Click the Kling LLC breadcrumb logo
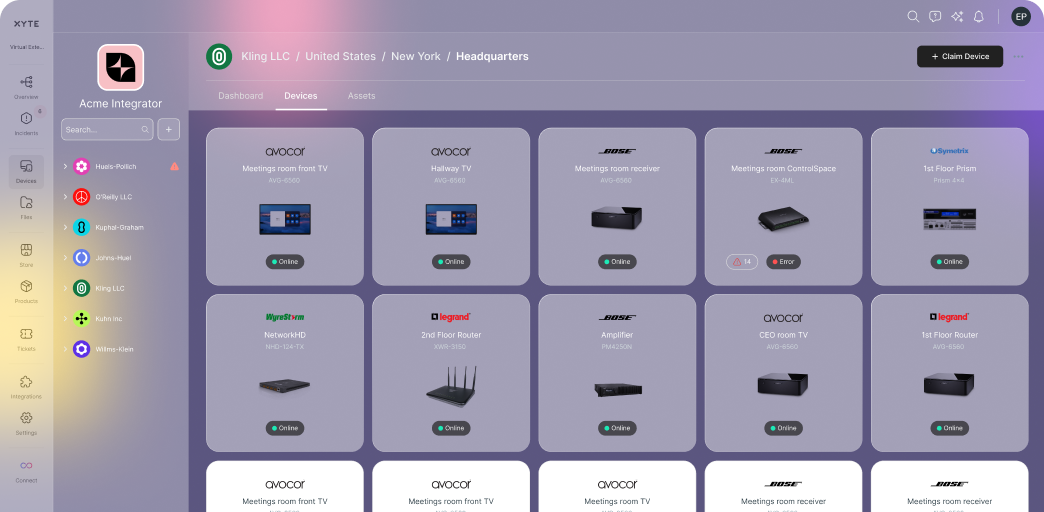1044x512 pixels. tap(219, 57)
